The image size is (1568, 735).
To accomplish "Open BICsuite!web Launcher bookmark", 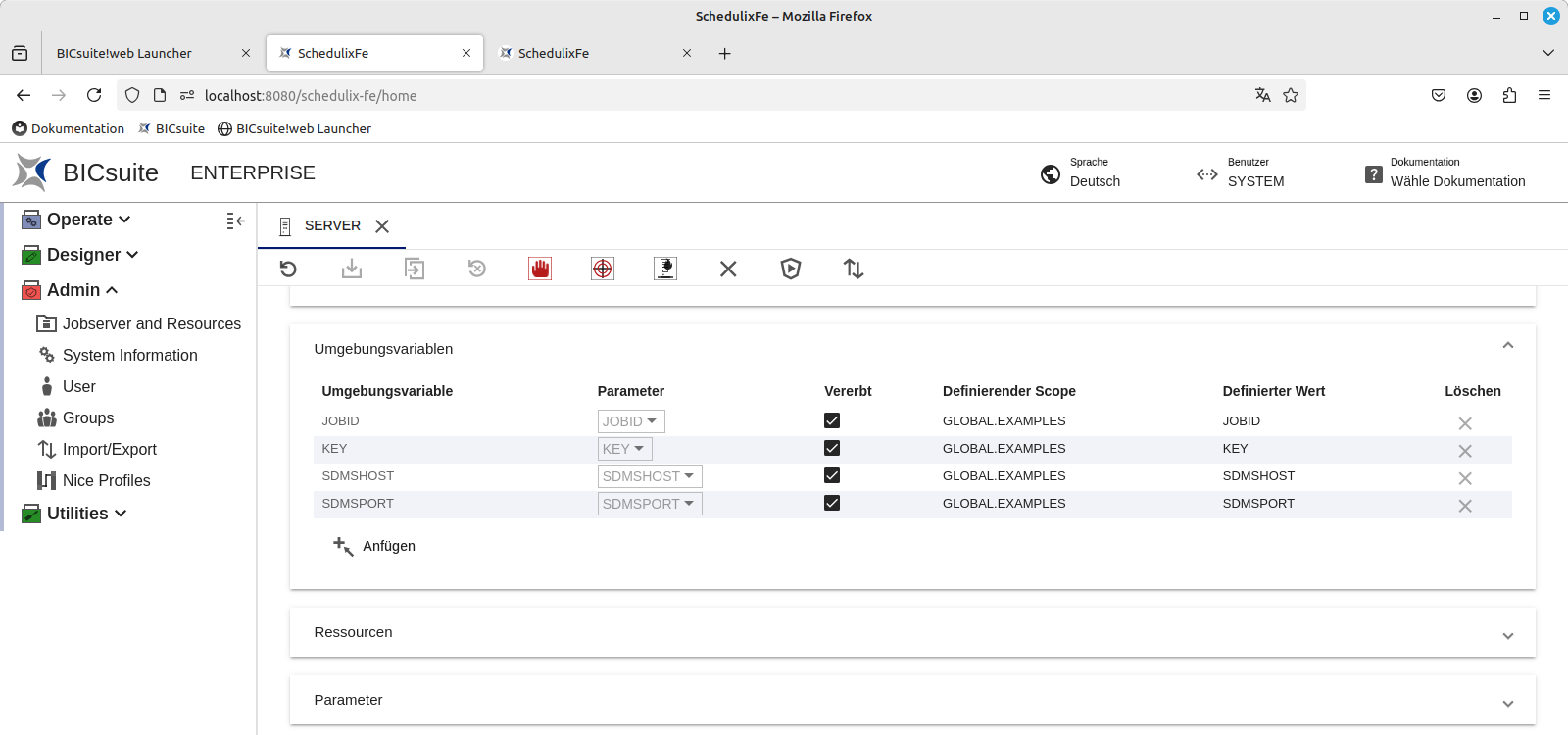I will 294,128.
